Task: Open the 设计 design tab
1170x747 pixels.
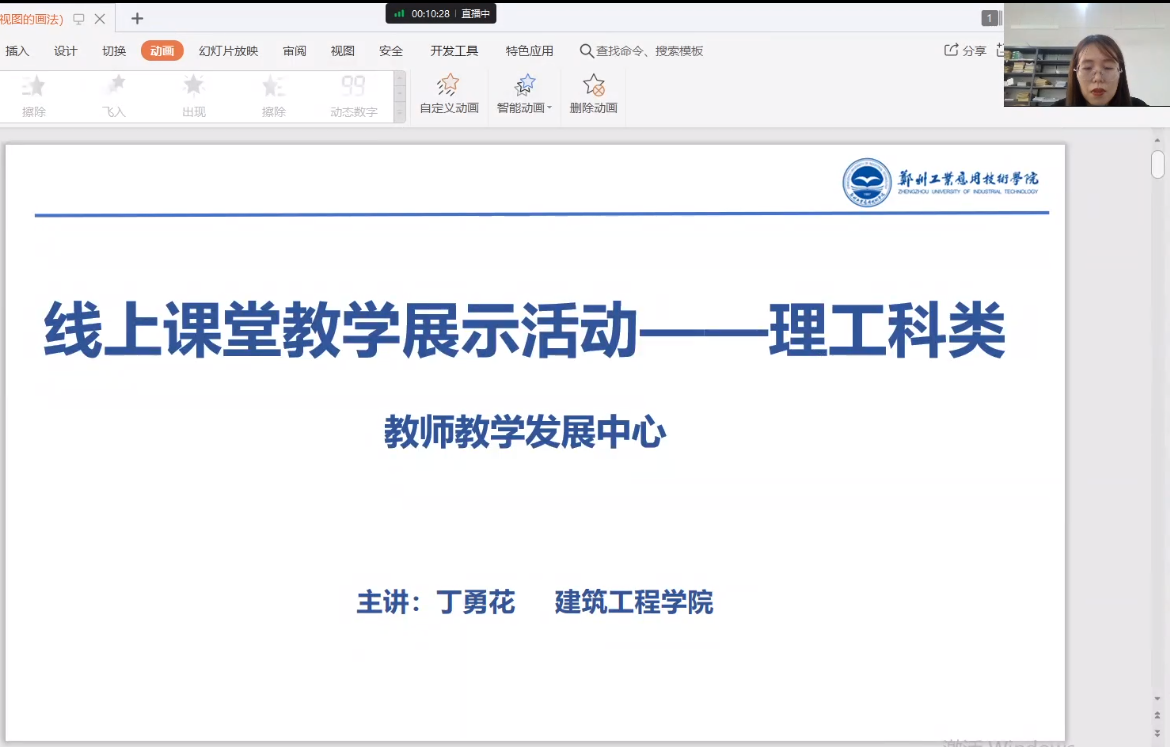Action: click(66, 51)
